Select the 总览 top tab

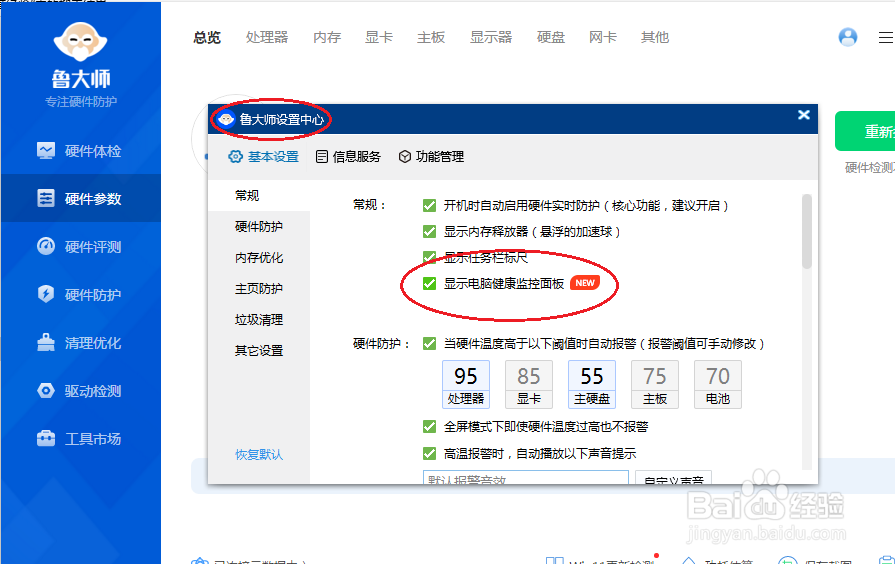(207, 38)
